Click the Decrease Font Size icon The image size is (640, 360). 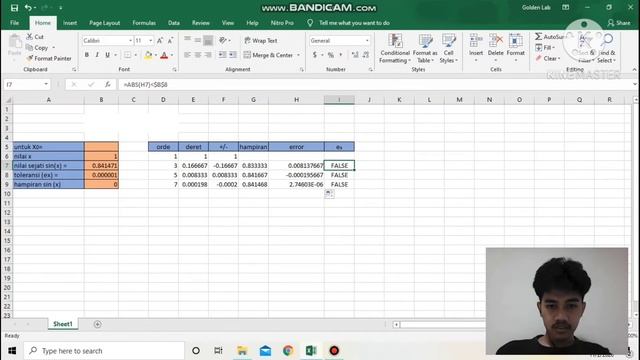point(171,40)
